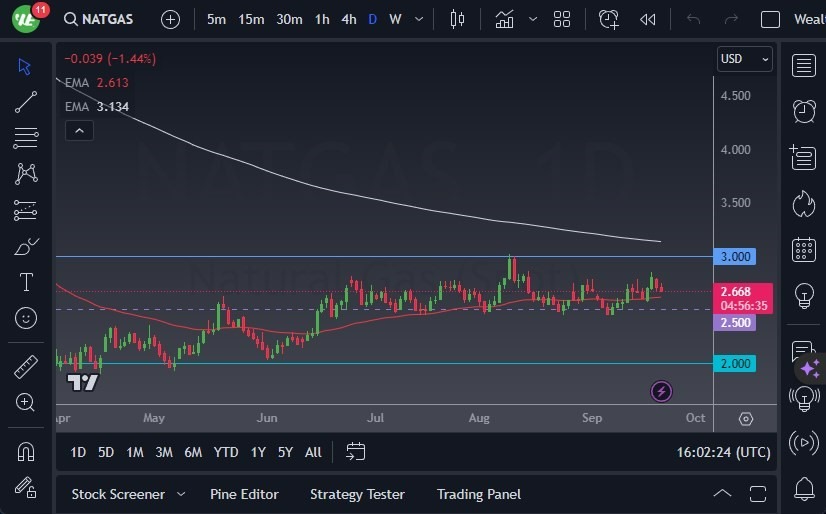
Task: Toggle the magnet snap mode
Action: [26, 451]
